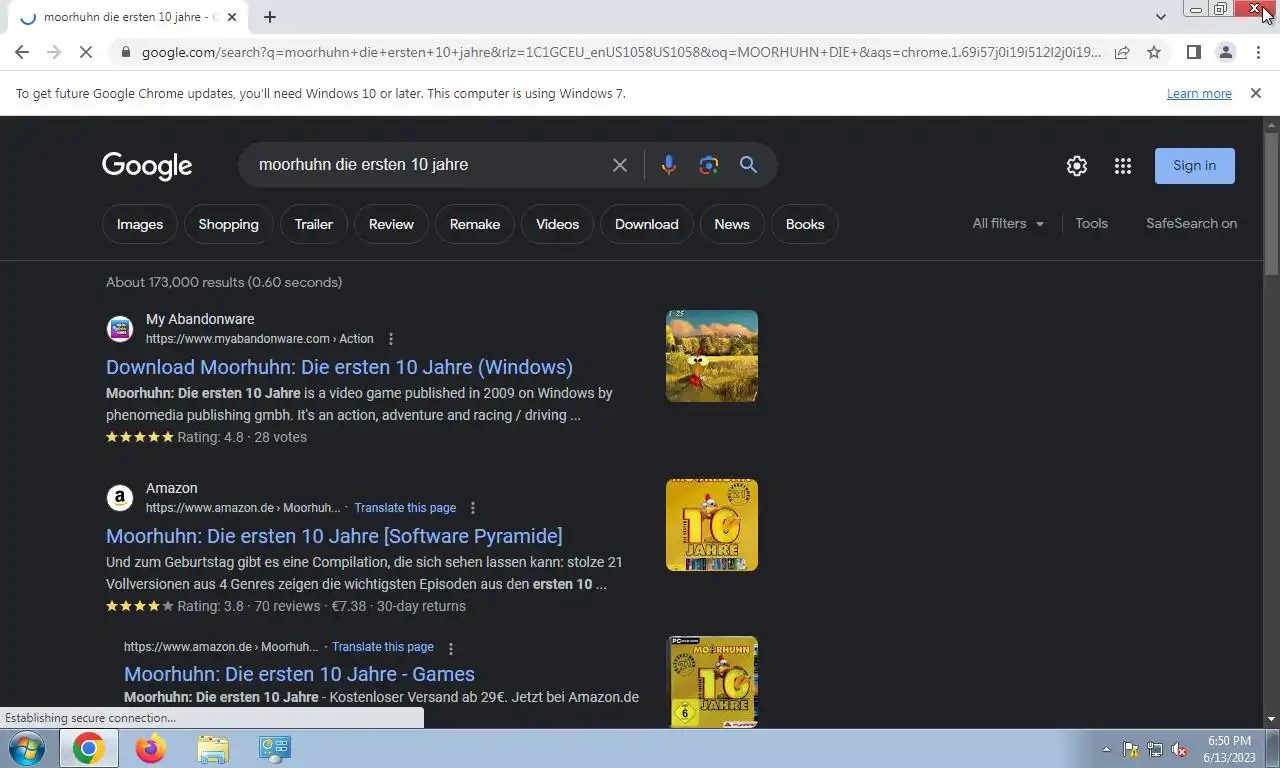Click the Chrome taskbar icon
Image resolution: width=1280 pixels, height=768 pixels.
click(88, 748)
